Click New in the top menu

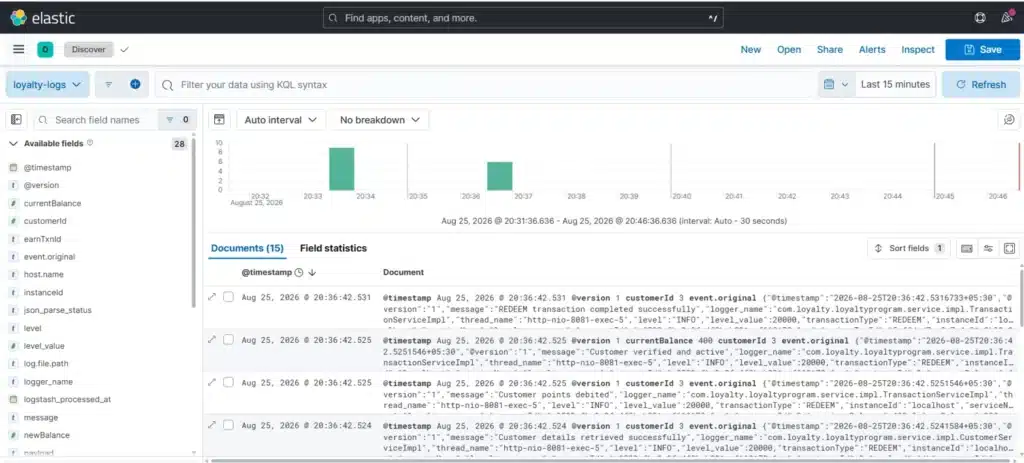[x=750, y=50]
